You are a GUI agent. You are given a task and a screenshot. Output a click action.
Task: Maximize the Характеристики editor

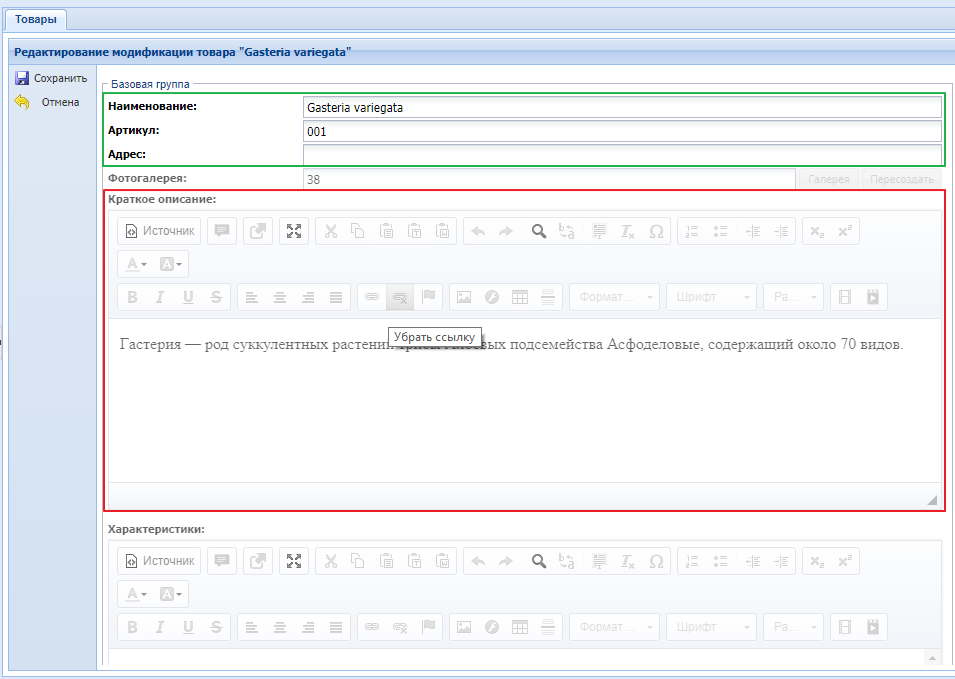(x=294, y=561)
